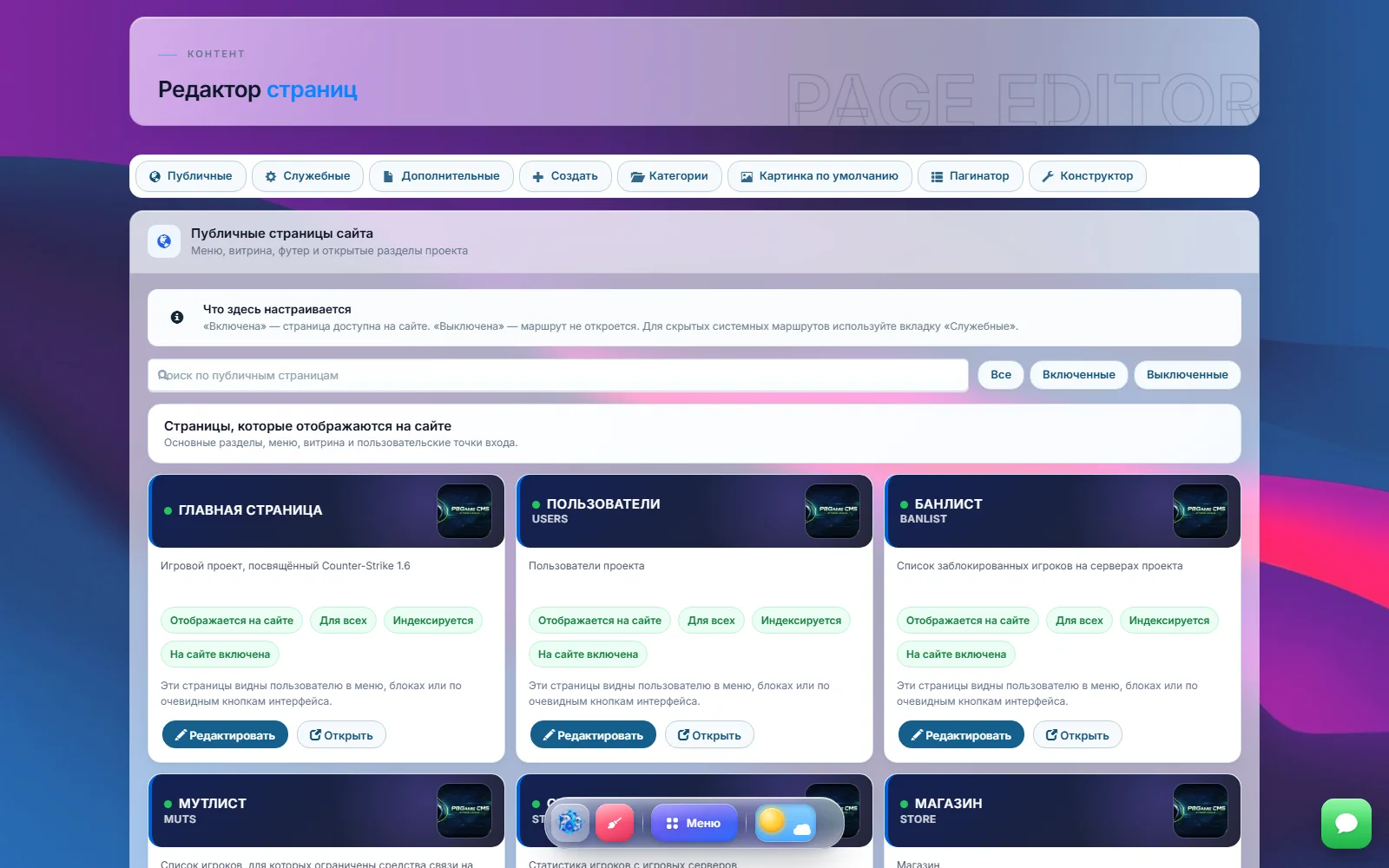This screenshot has width=1389, height=868.
Task: Click the ПОЛЬЗОВАТЕЛИ card title
Action: click(603, 504)
